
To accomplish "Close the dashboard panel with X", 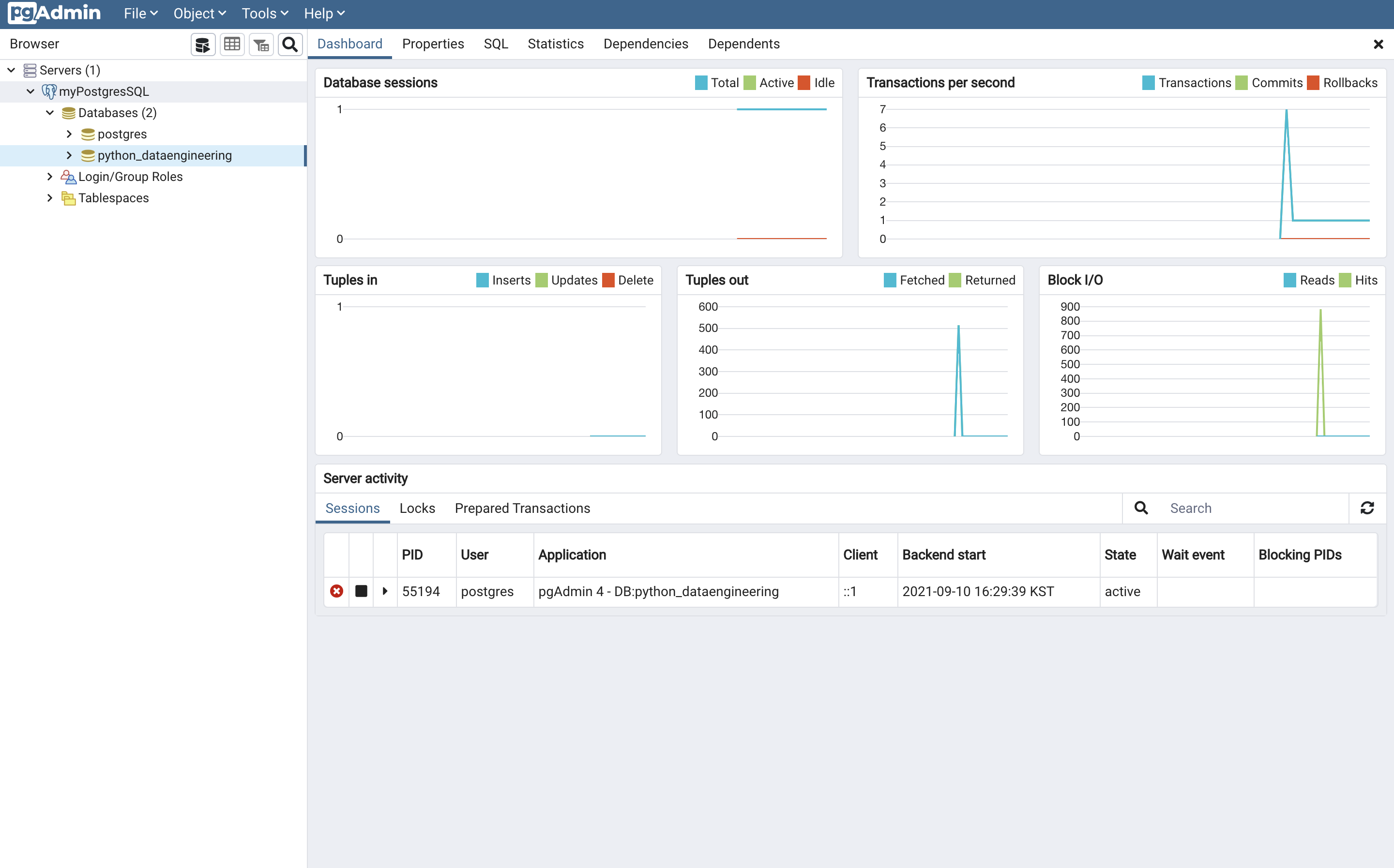I will pos(1379,44).
